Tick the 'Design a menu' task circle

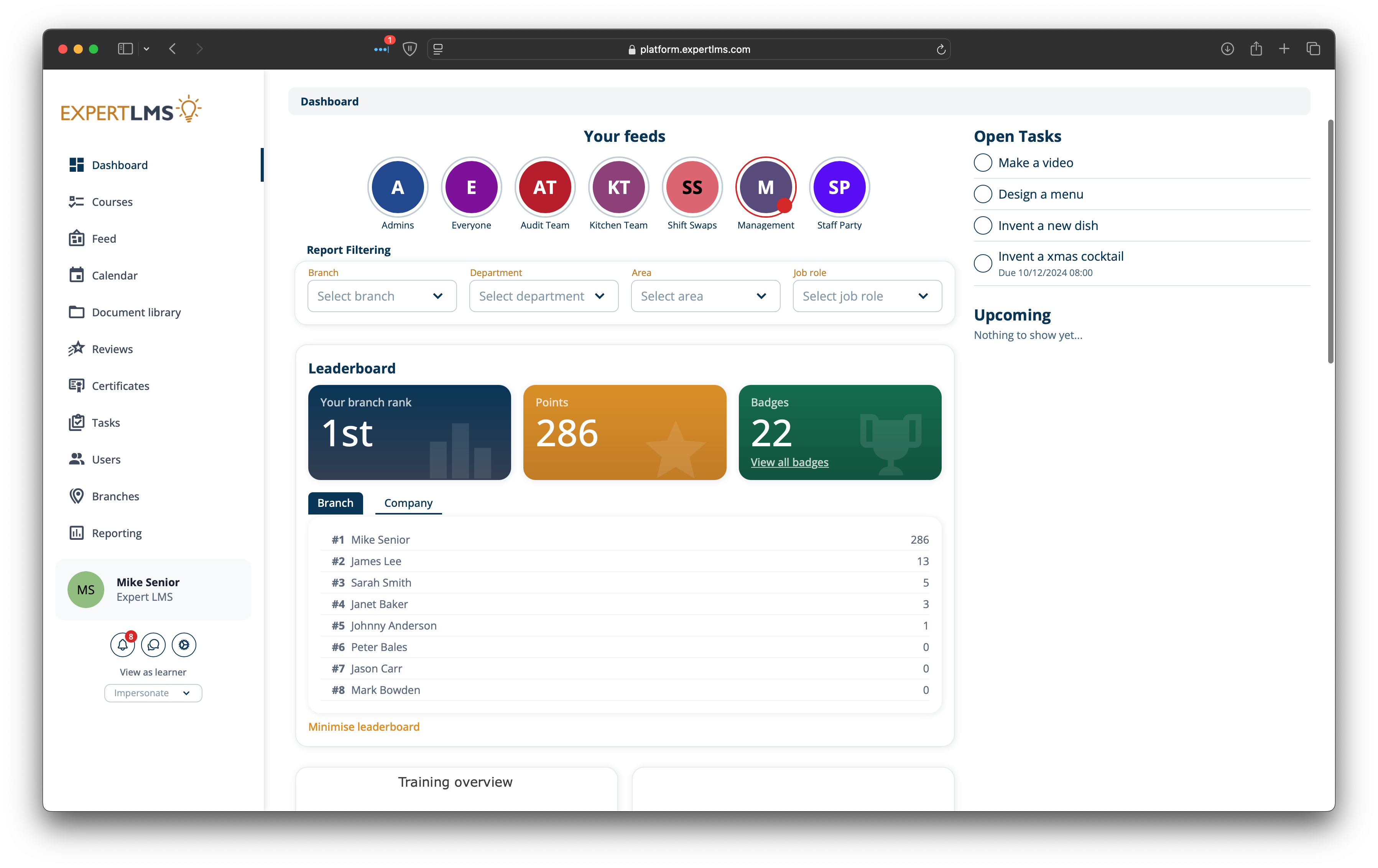point(983,194)
